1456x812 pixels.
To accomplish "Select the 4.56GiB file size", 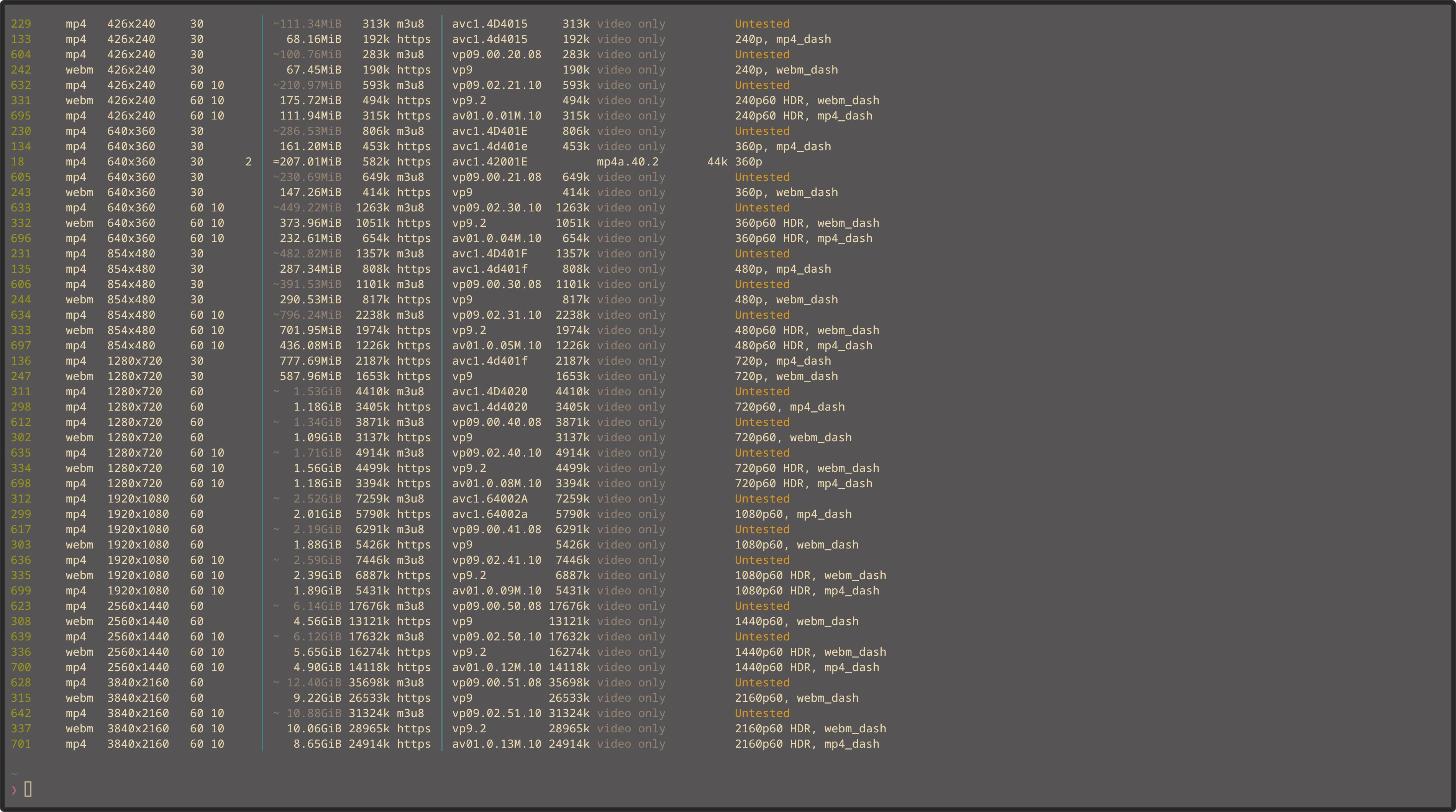I will pyautogui.click(x=317, y=621).
